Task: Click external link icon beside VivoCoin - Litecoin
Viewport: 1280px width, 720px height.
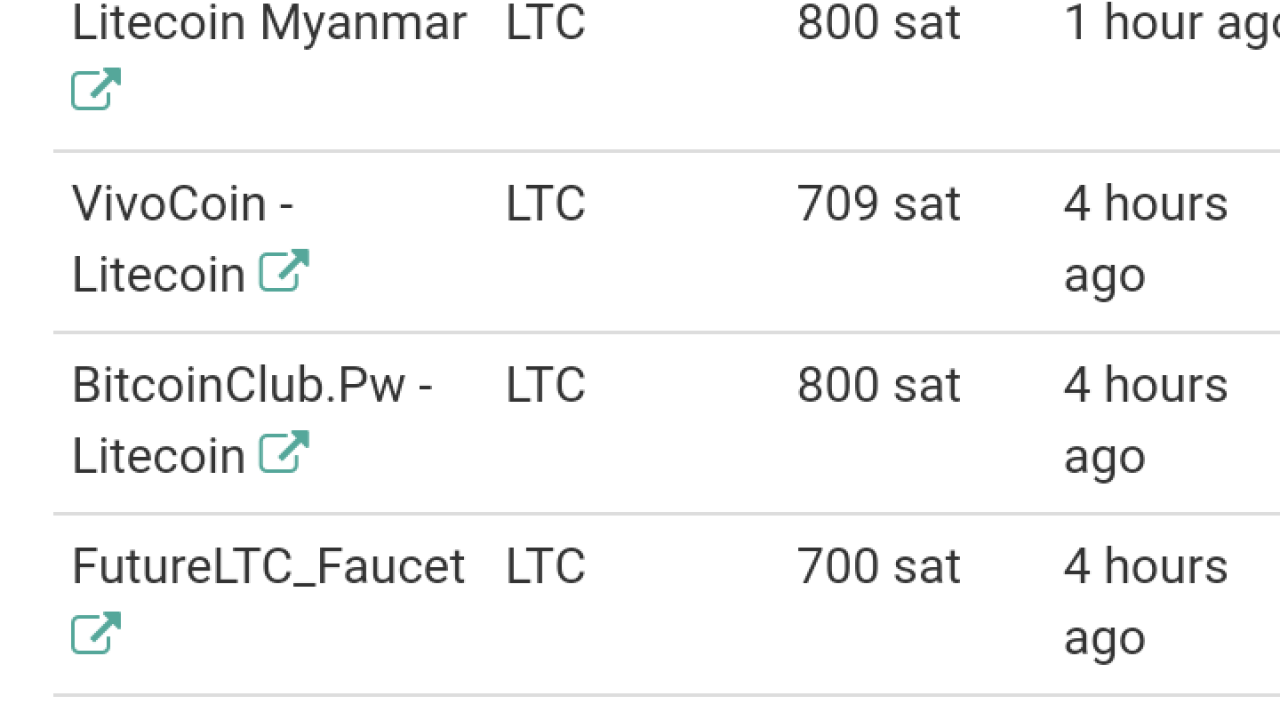Action: click(284, 272)
